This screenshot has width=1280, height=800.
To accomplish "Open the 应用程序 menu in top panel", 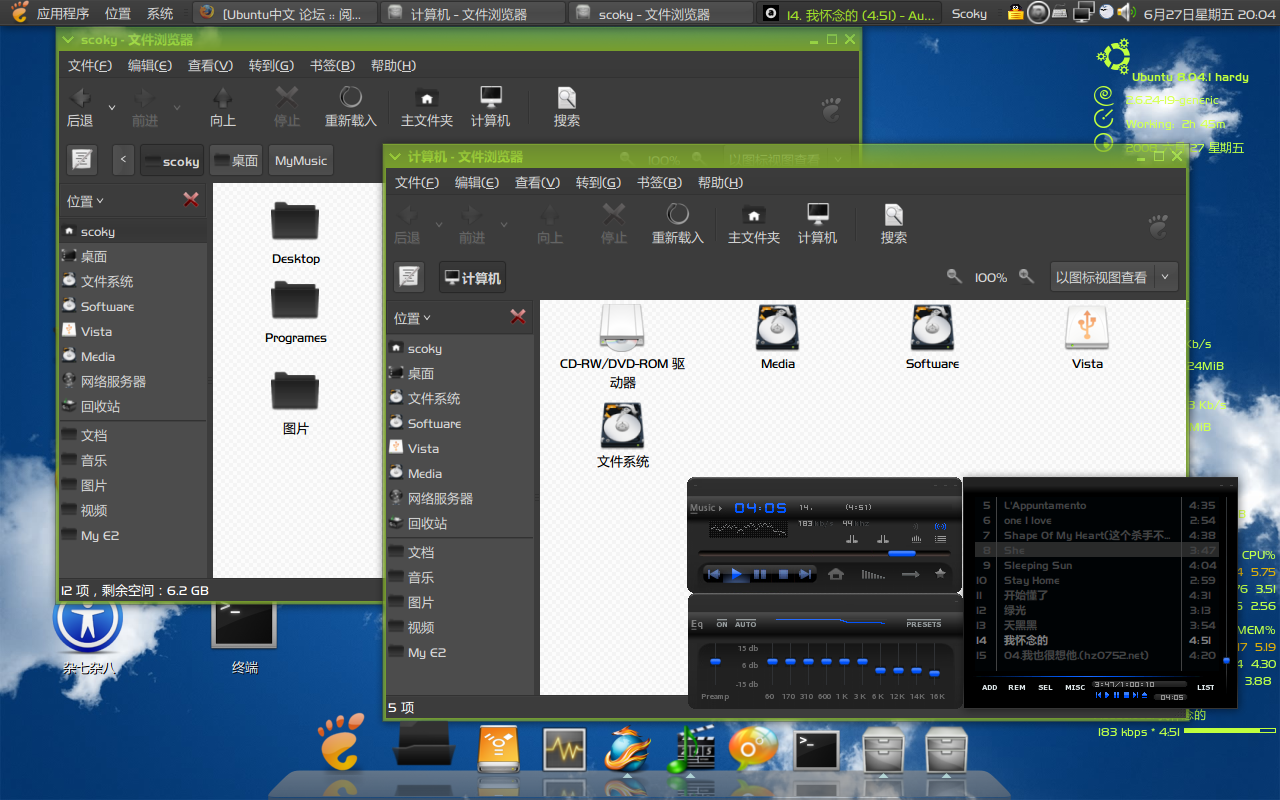I will click(63, 13).
